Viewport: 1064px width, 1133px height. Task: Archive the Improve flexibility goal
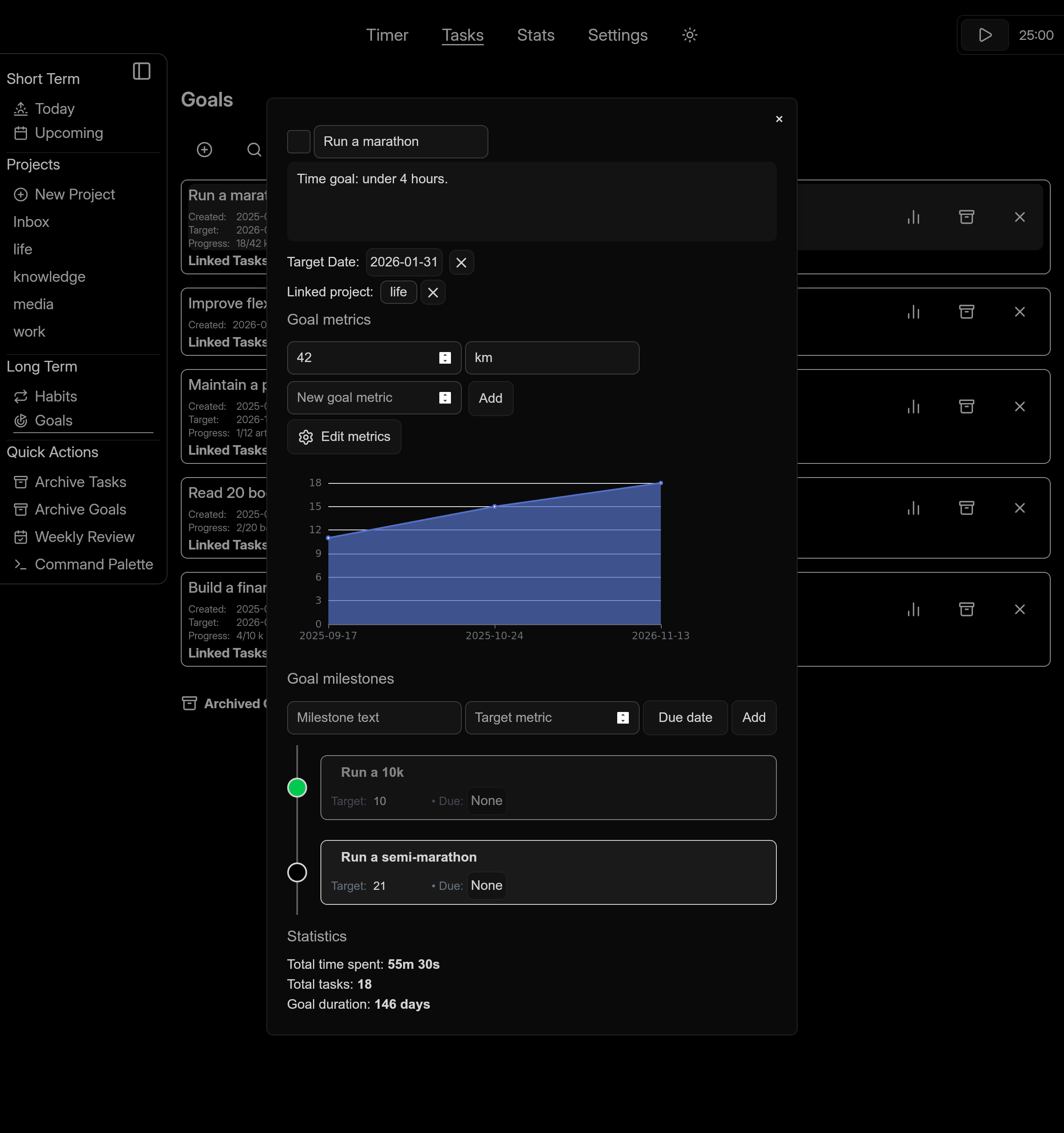coord(967,312)
